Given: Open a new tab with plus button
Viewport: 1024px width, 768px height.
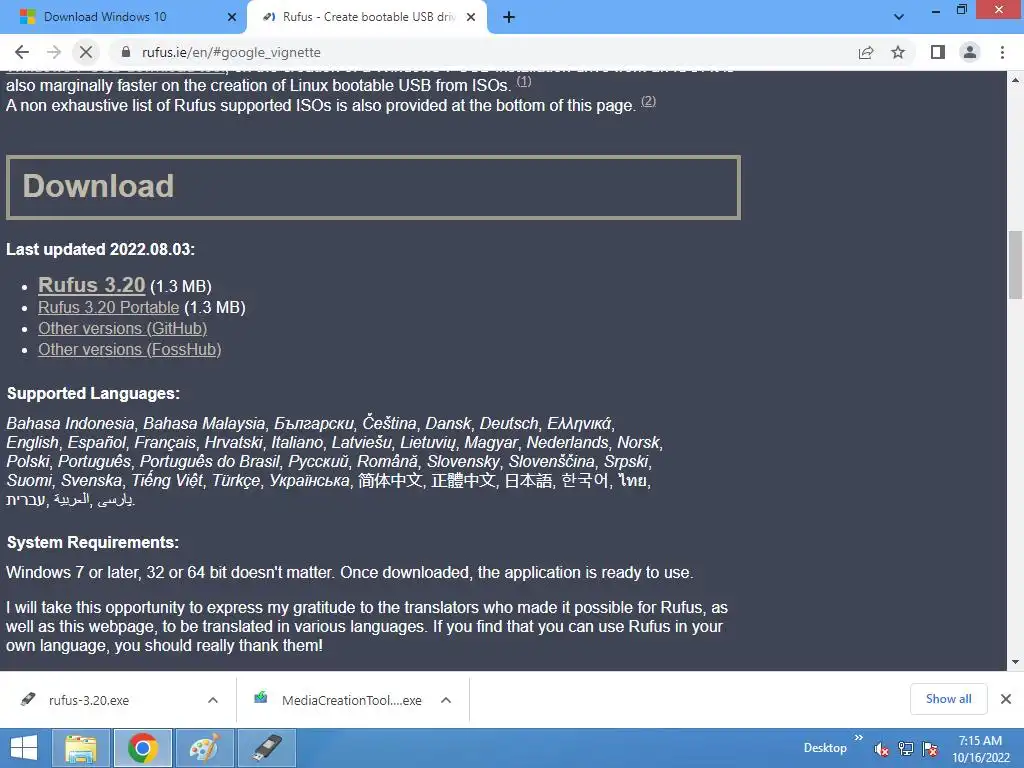Looking at the screenshot, I should [509, 17].
